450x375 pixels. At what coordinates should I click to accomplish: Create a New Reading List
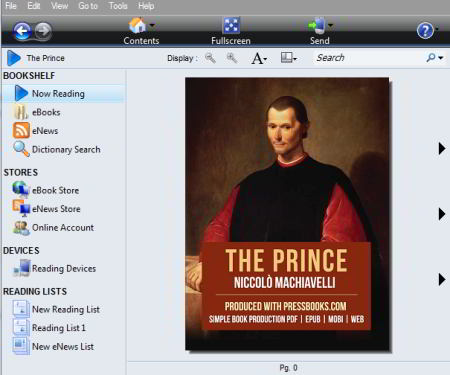point(66,310)
